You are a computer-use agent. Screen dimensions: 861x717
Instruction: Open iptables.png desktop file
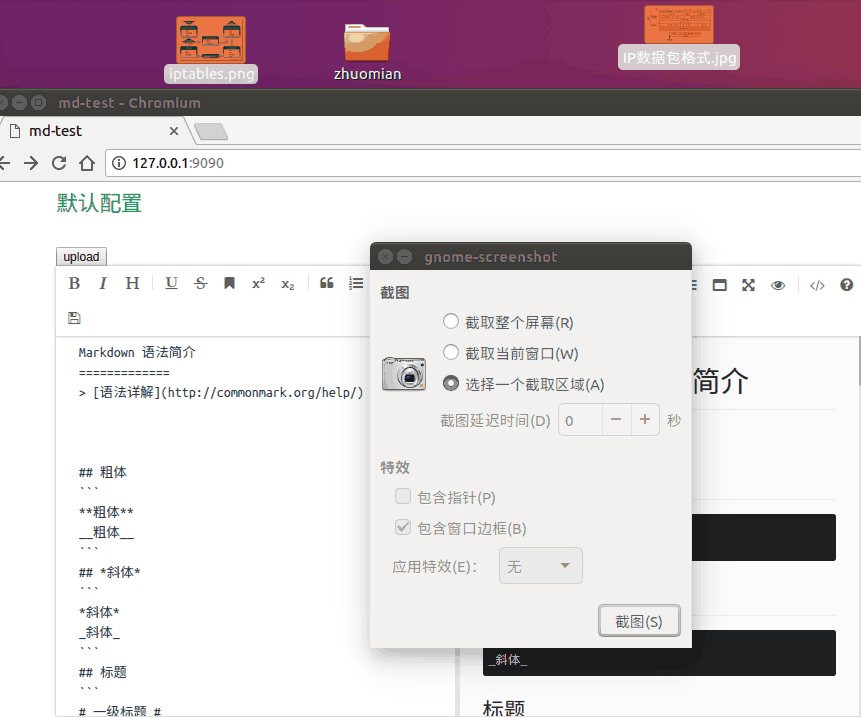coord(211,50)
